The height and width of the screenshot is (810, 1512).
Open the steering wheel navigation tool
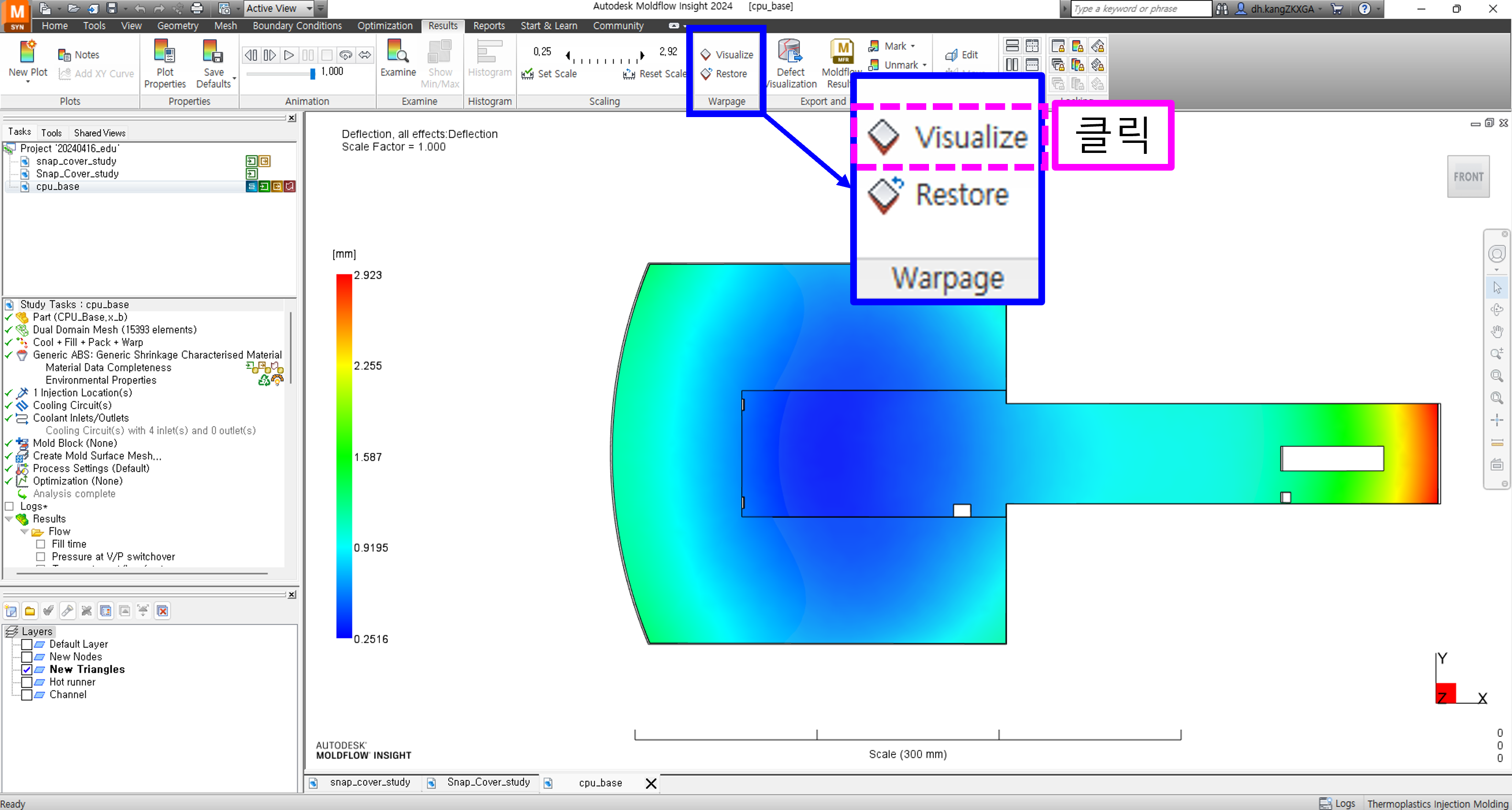coord(1497,254)
